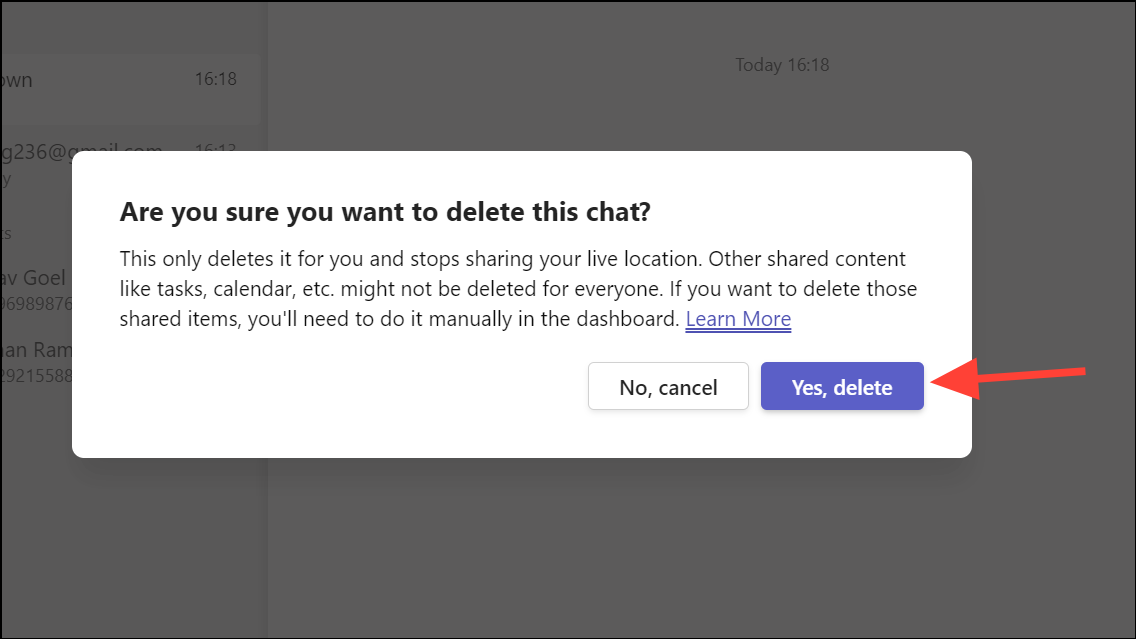
Task: Dismiss dialog using 'No, cancel'
Action: coord(668,386)
